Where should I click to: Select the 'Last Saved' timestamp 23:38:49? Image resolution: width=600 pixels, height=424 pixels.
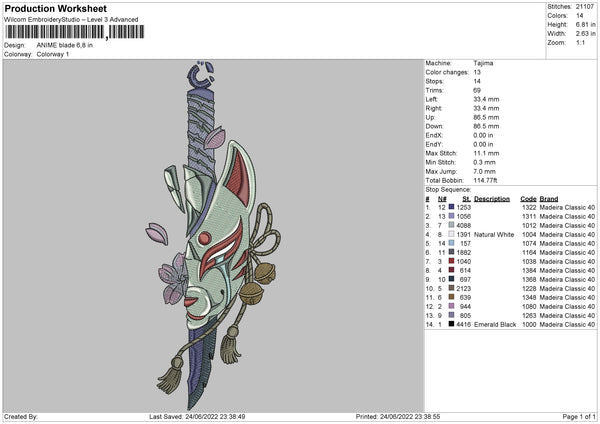197,417
